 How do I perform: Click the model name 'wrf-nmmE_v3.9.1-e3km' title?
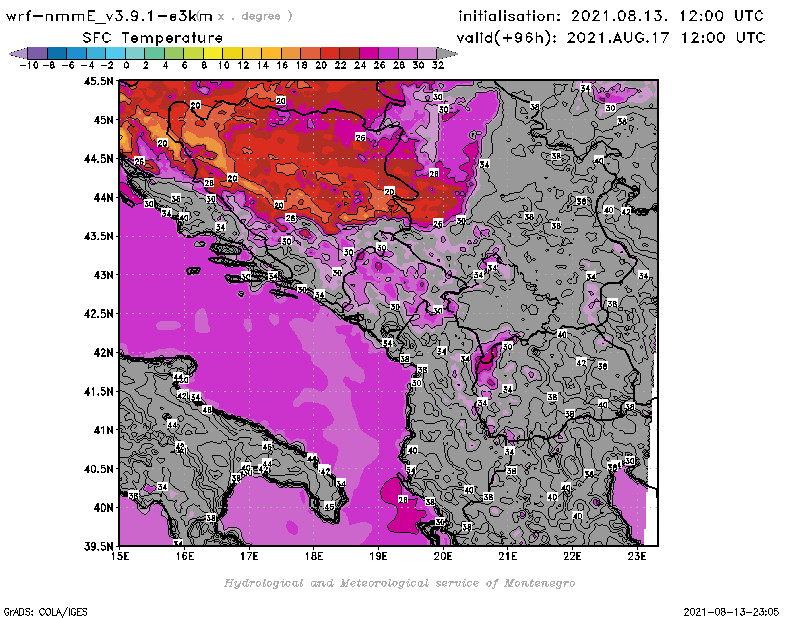(x=109, y=16)
